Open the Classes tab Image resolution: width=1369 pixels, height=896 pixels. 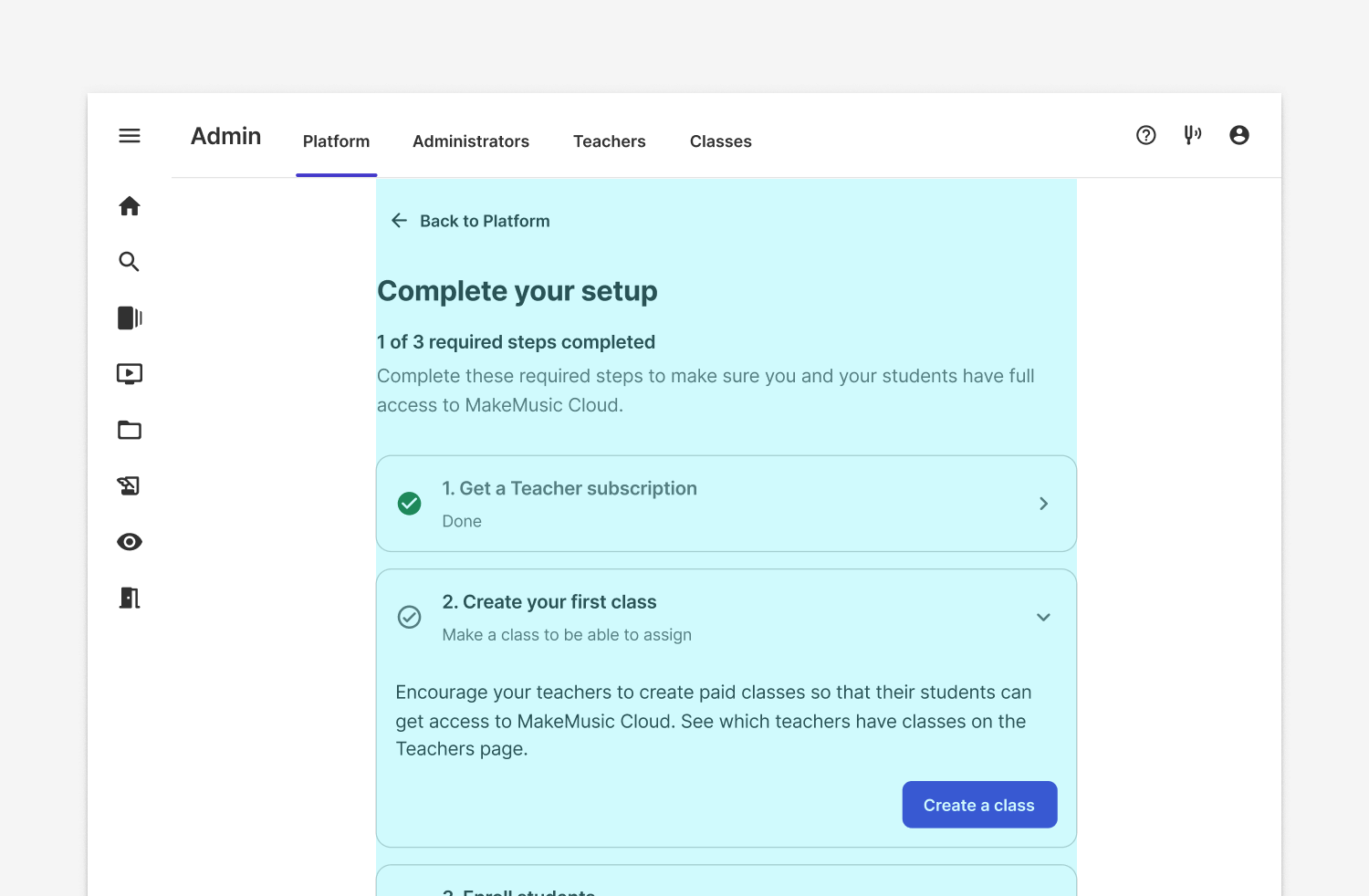coord(720,141)
